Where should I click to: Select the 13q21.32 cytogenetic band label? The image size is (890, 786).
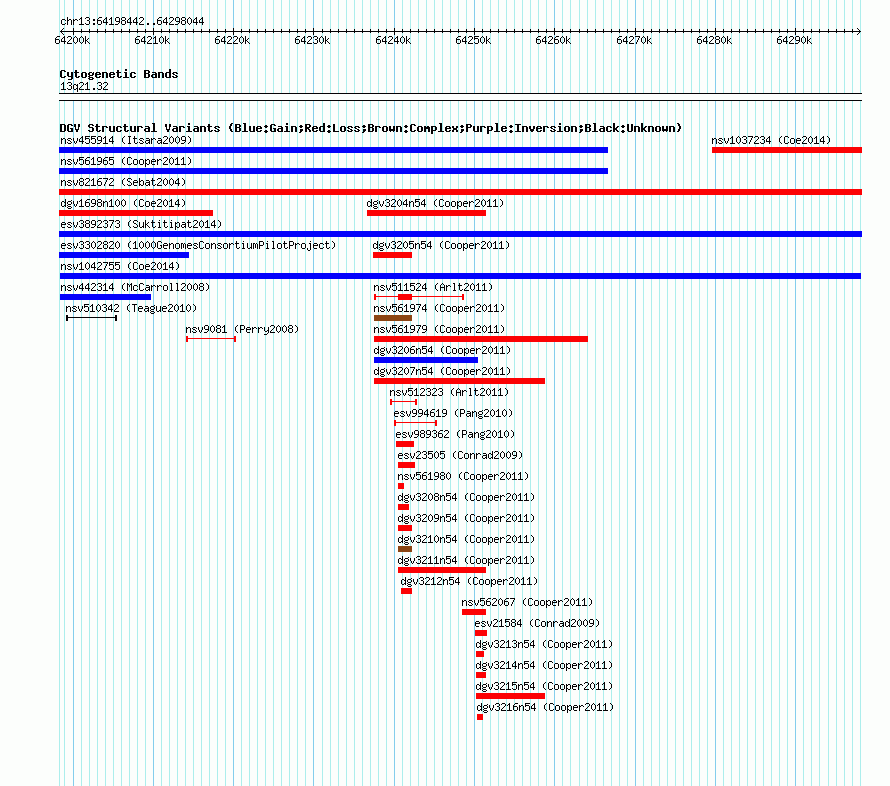[x=84, y=86]
